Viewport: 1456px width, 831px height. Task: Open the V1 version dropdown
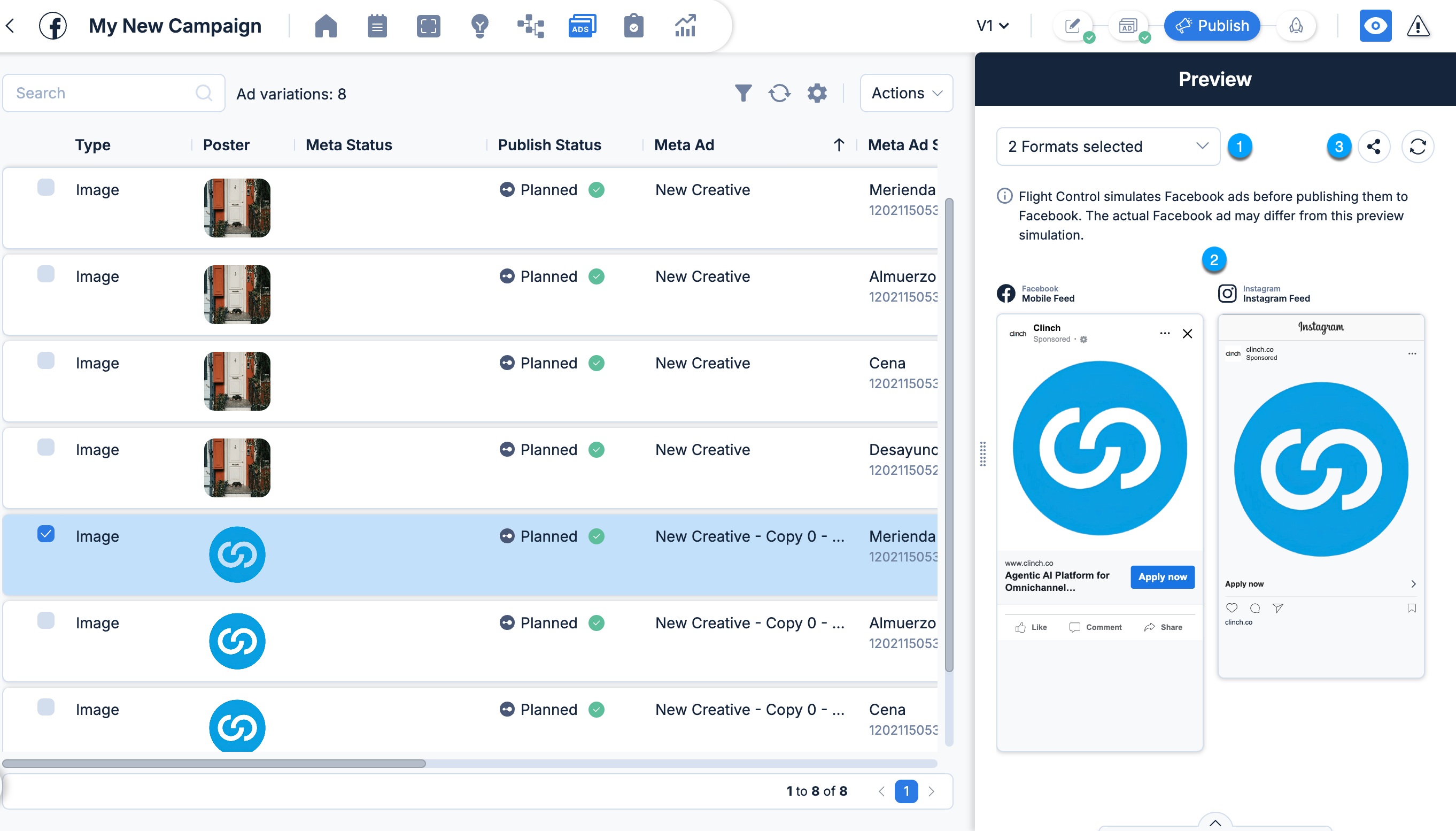(993, 26)
